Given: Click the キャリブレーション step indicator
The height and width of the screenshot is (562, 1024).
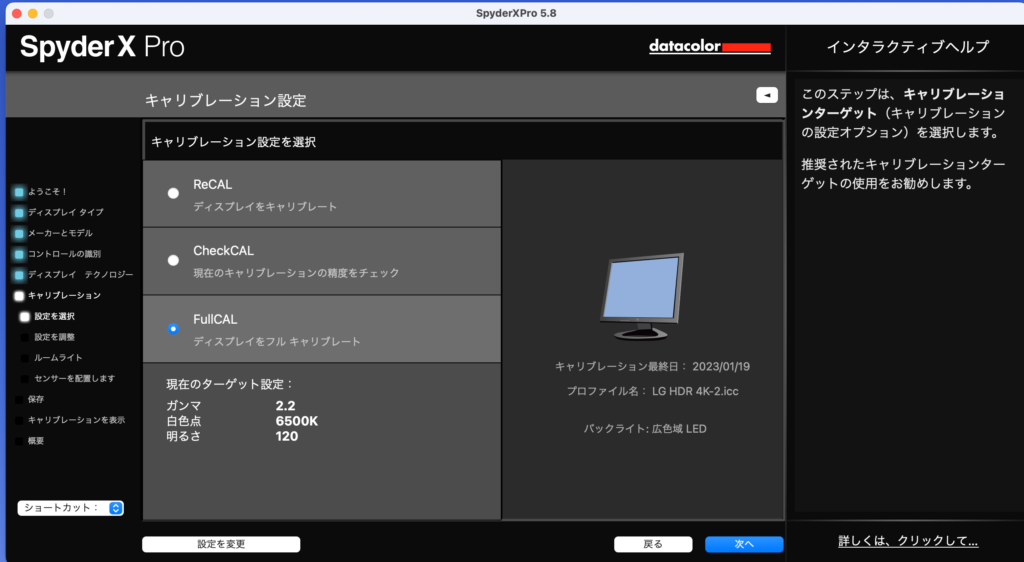Looking at the screenshot, I should click(x=19, y=296).
